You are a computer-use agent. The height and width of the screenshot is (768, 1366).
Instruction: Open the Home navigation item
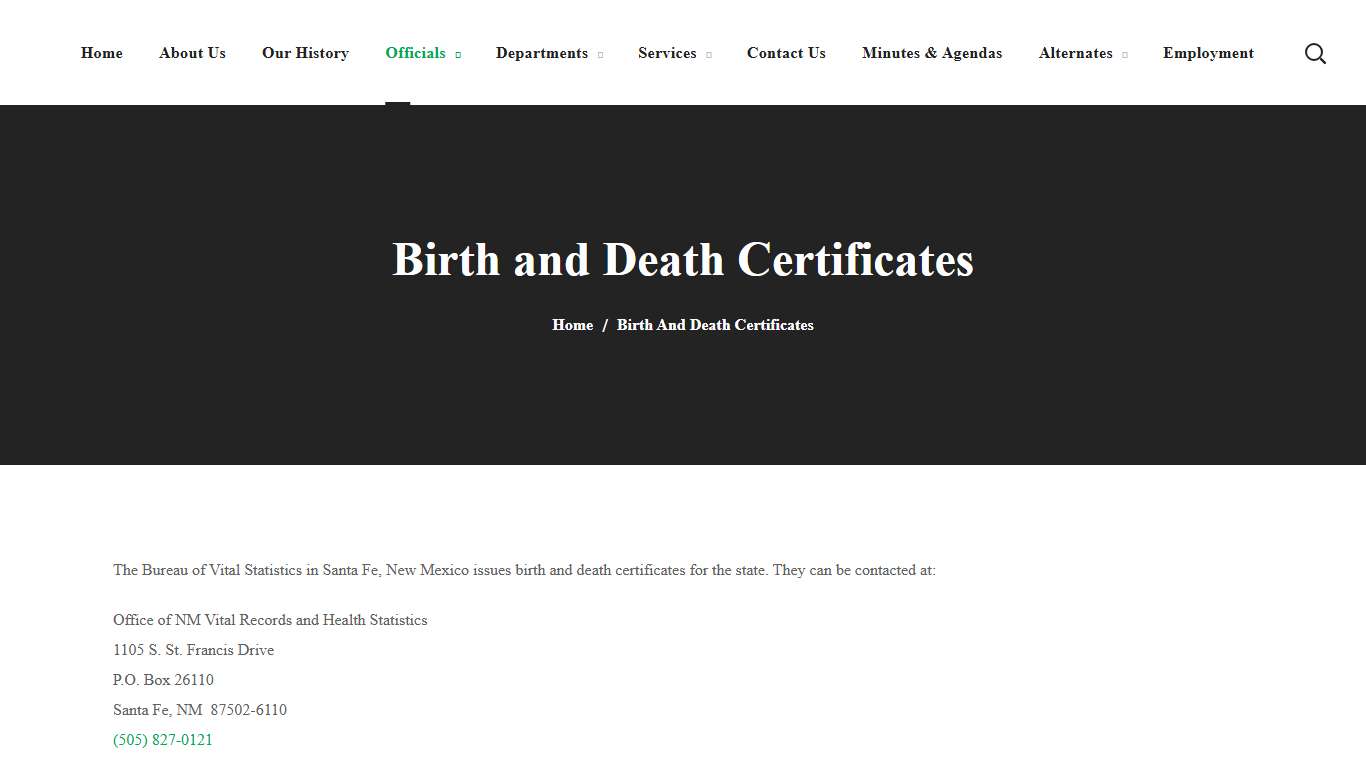(x=101, y=53)
